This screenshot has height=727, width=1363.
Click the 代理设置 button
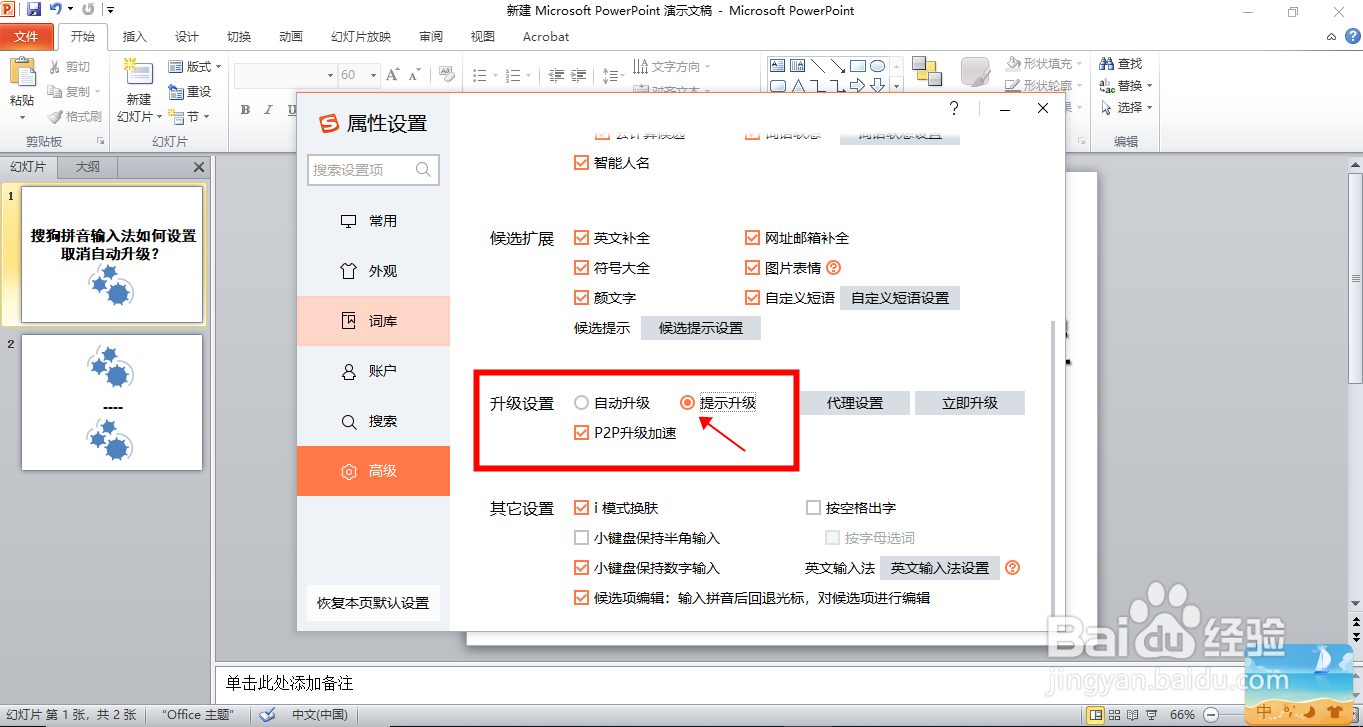tap(855, 403)
